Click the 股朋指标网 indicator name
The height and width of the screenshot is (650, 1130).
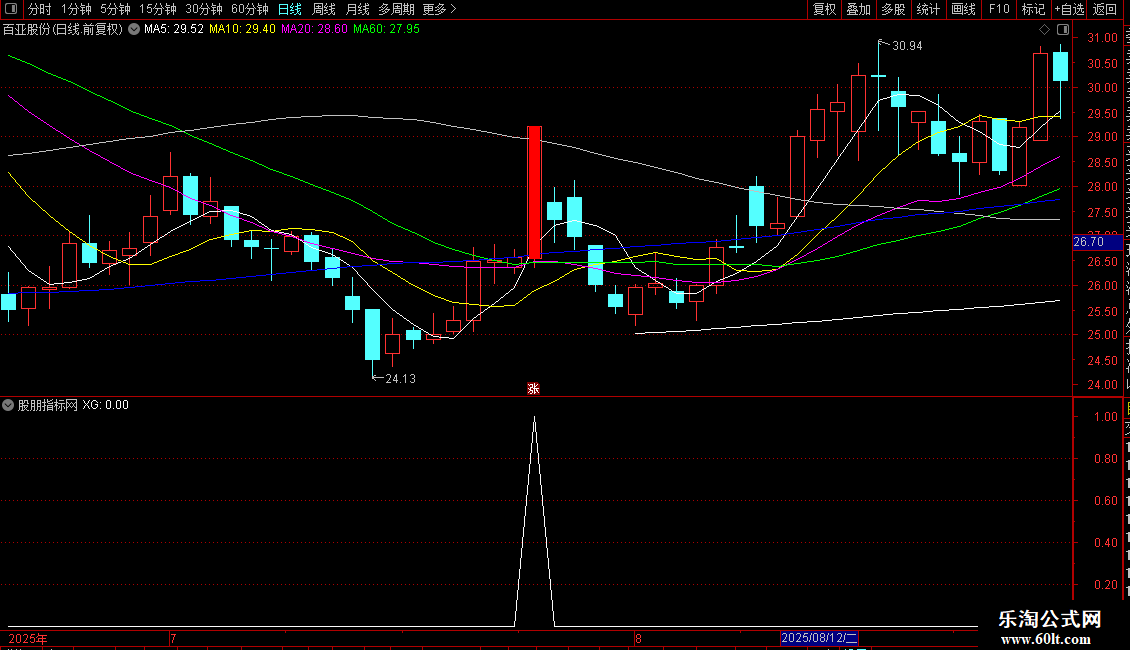(x=48, y=405)
